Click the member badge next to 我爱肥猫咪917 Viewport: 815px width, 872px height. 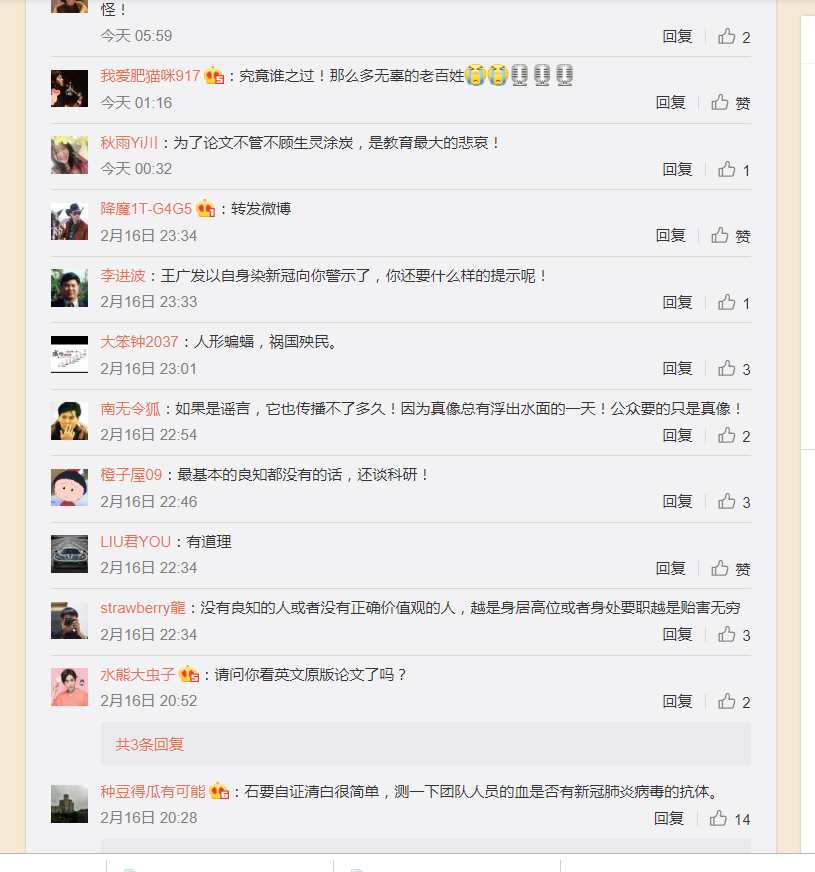click(x=214, y=76)
